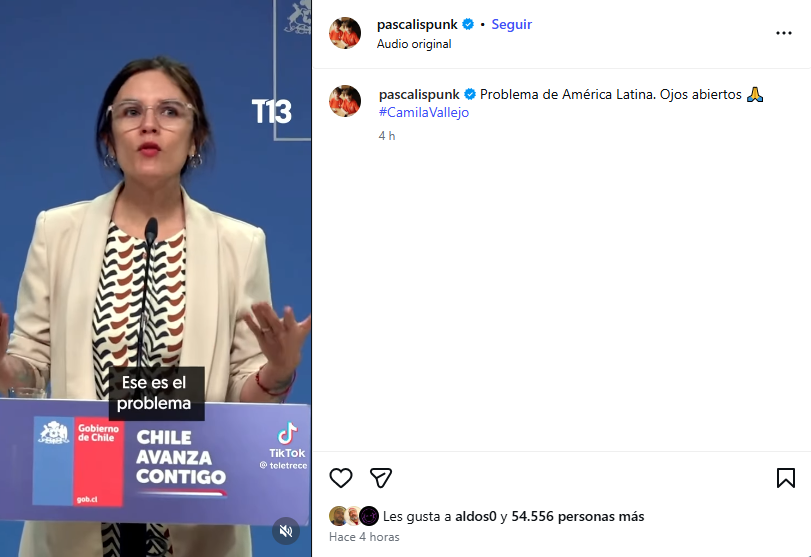Click the 4 h caption timestamp
811x557 pixels.
pyautogui.click(x=387, y=136)
